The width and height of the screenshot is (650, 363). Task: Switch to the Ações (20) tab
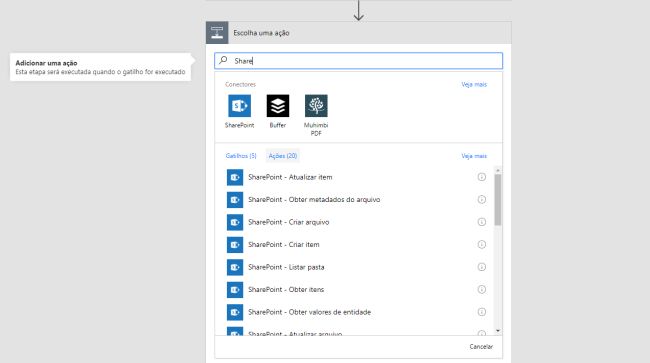[x=283, y=156]
